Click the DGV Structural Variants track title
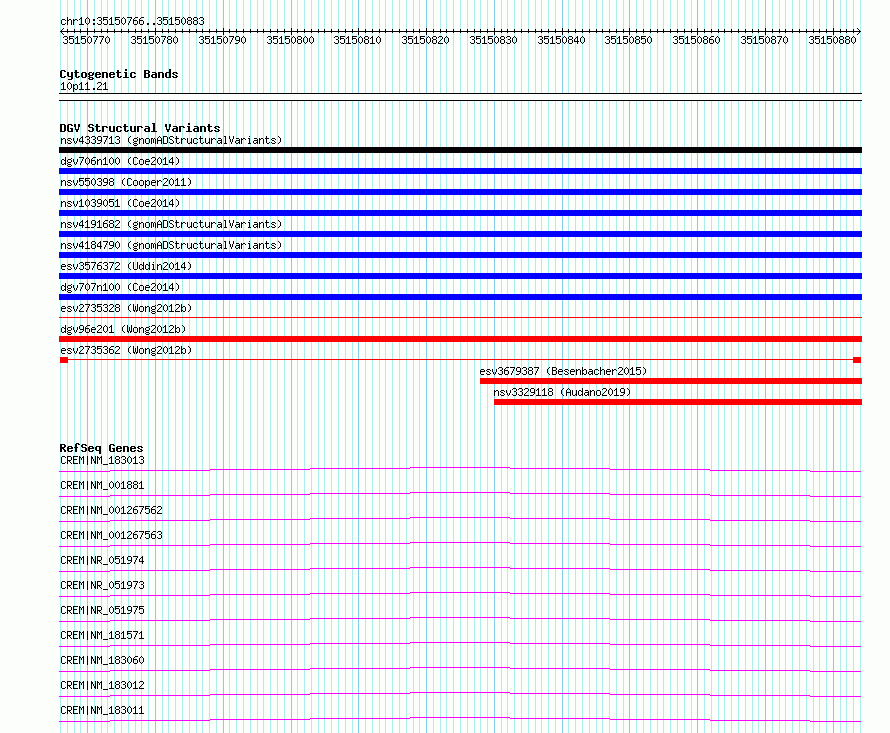This screenshot has width=890, height=733. (x=140, y=128)
